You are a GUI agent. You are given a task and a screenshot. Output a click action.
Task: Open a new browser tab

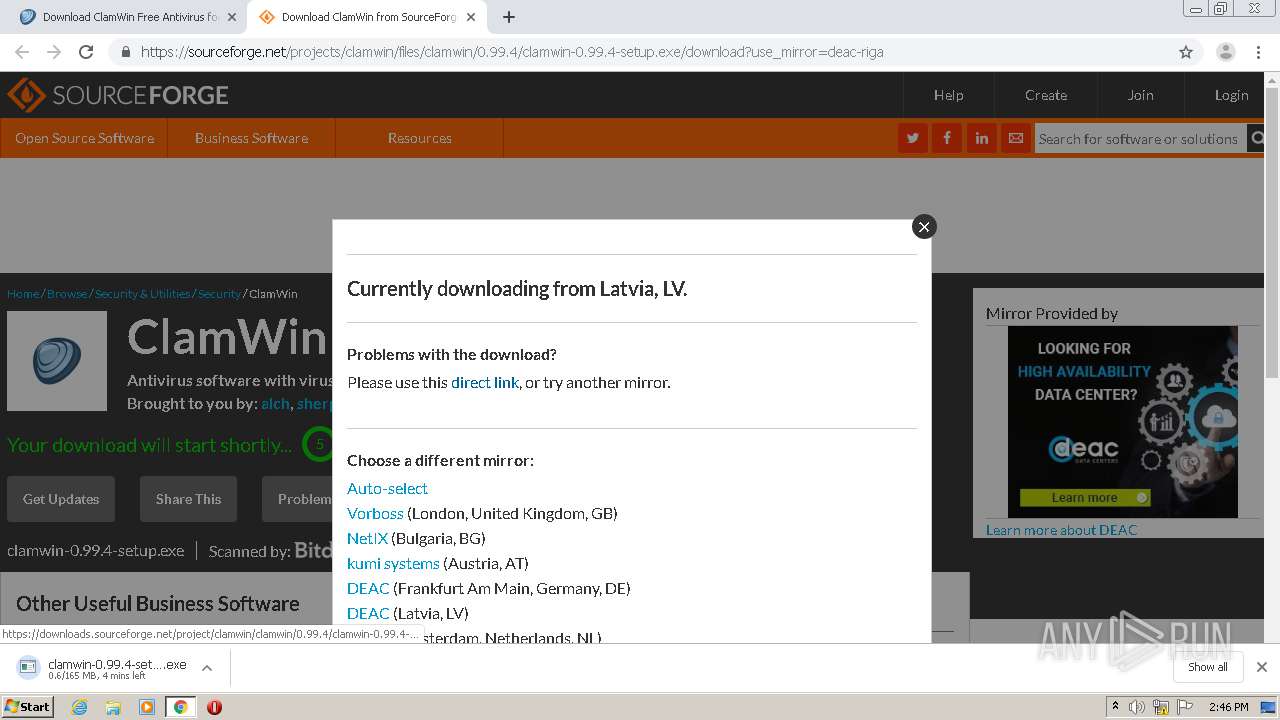coord(508,17)
